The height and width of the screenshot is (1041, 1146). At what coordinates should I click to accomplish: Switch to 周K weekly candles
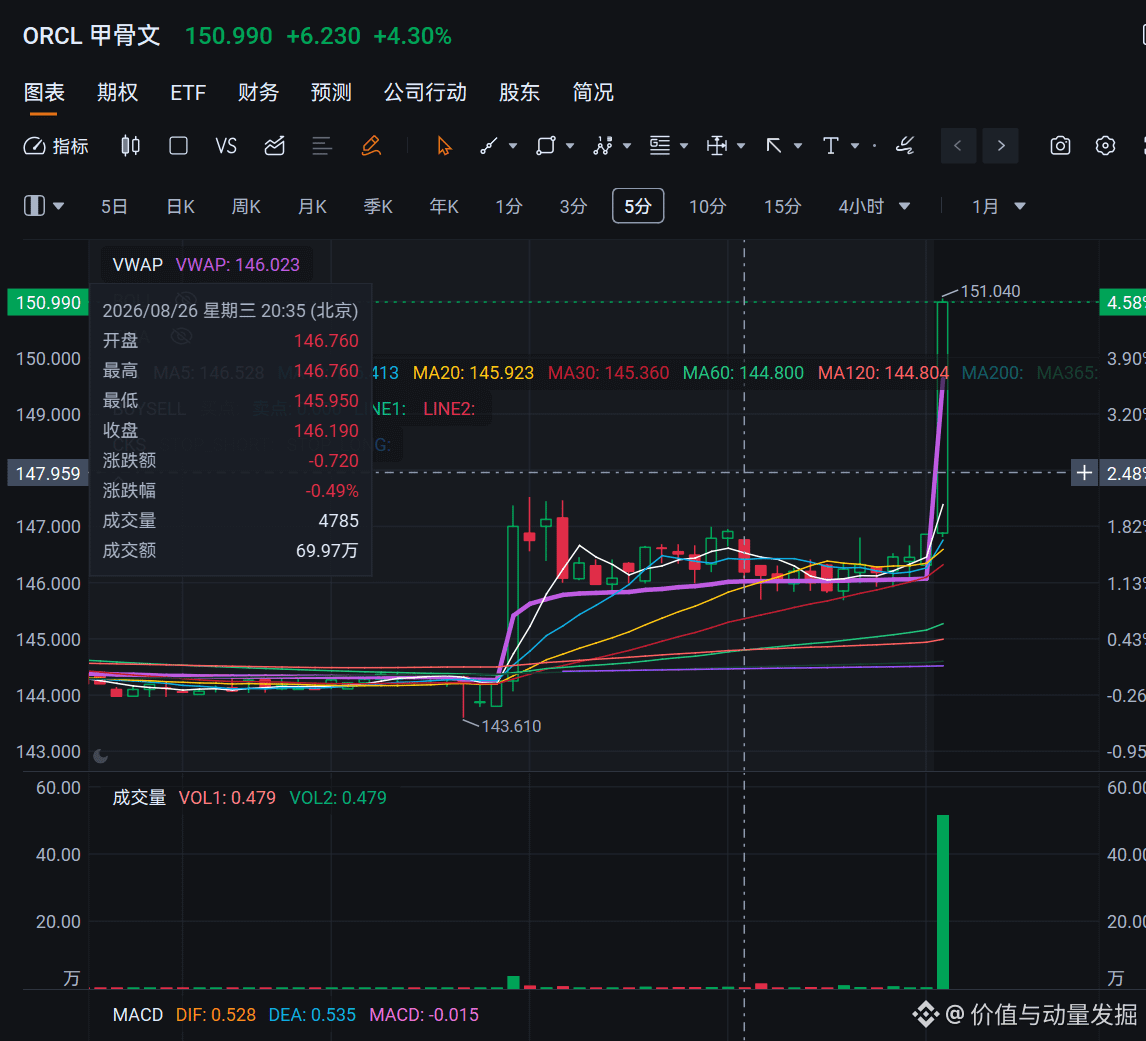pyautogui.click(x=246, y=207)
